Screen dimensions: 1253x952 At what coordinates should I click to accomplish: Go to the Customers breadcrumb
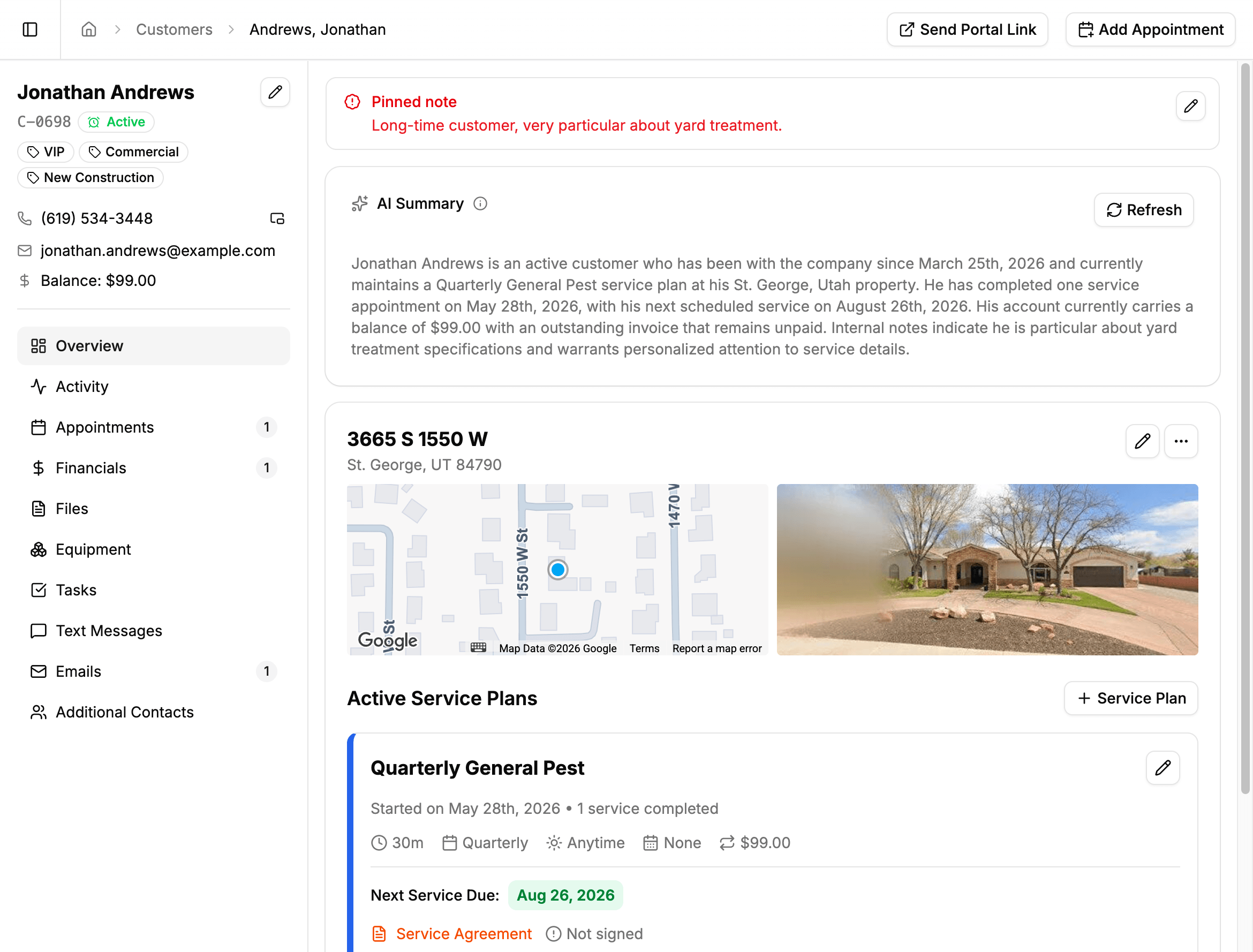(174, 29)
